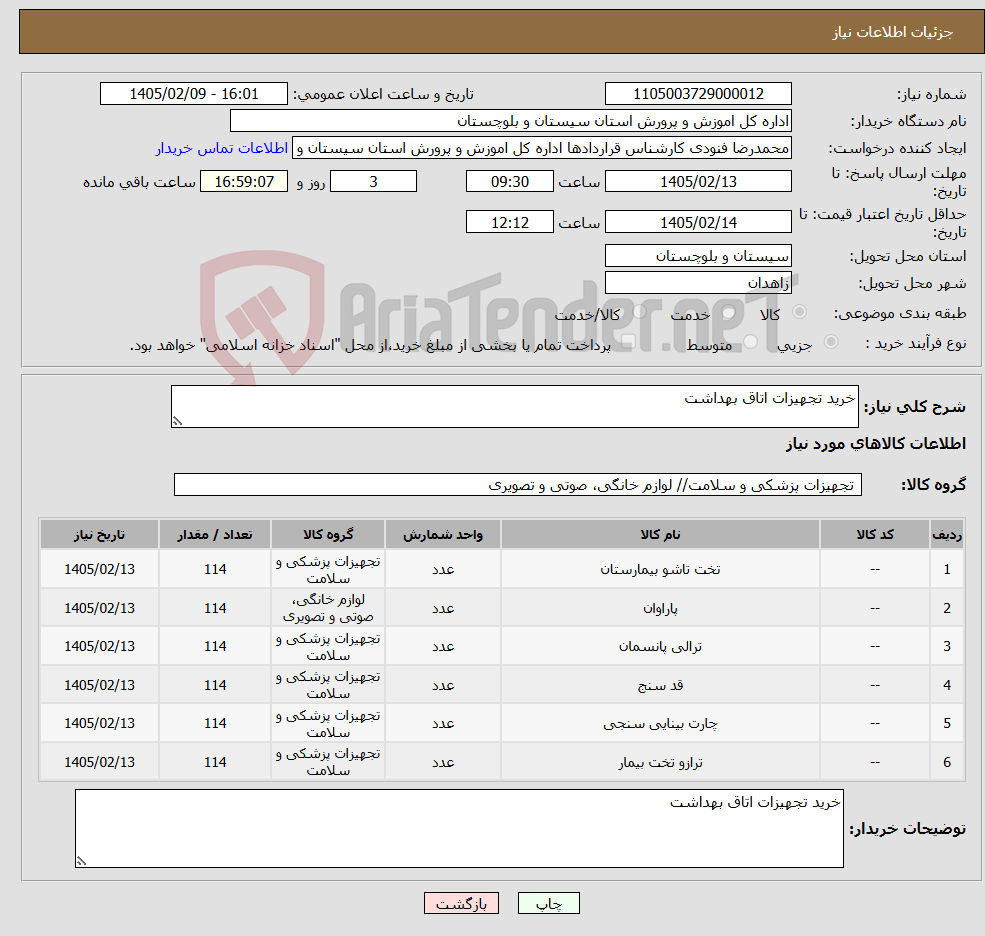Image resolution: width=985 pixels, height=936 pixels.
Task: Click item name تخت تاشو بیمارستان
Action: click(x=660, y=569)
